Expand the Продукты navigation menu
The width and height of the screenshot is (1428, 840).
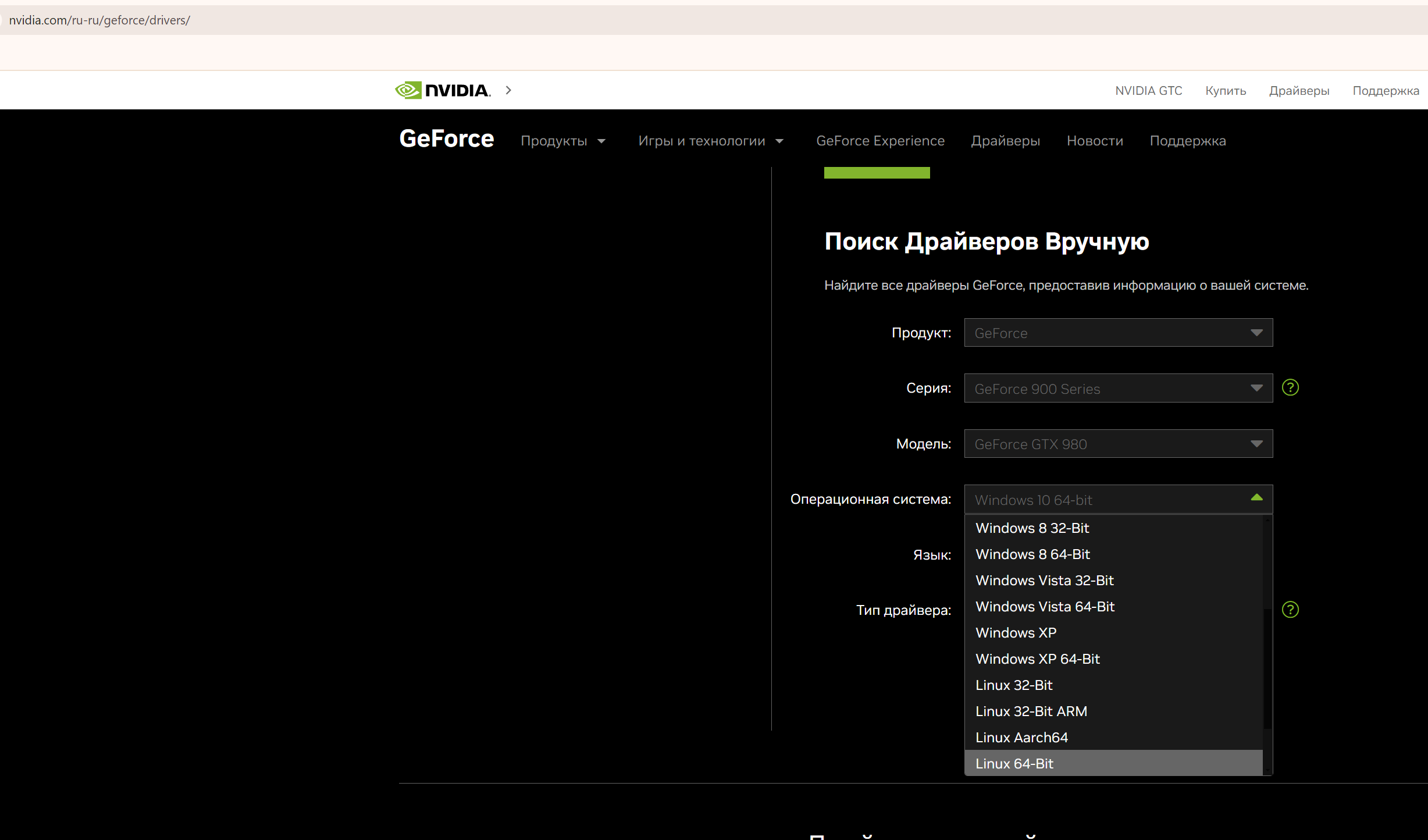(562, 141)
